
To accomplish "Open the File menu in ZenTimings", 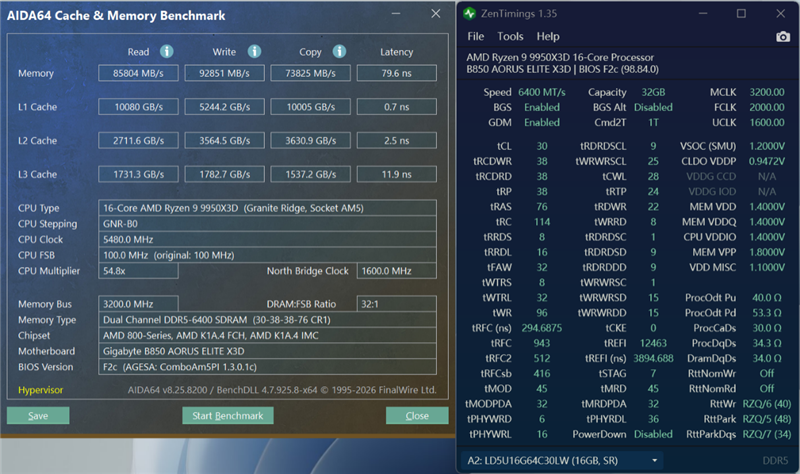I will tap(476, 37).
